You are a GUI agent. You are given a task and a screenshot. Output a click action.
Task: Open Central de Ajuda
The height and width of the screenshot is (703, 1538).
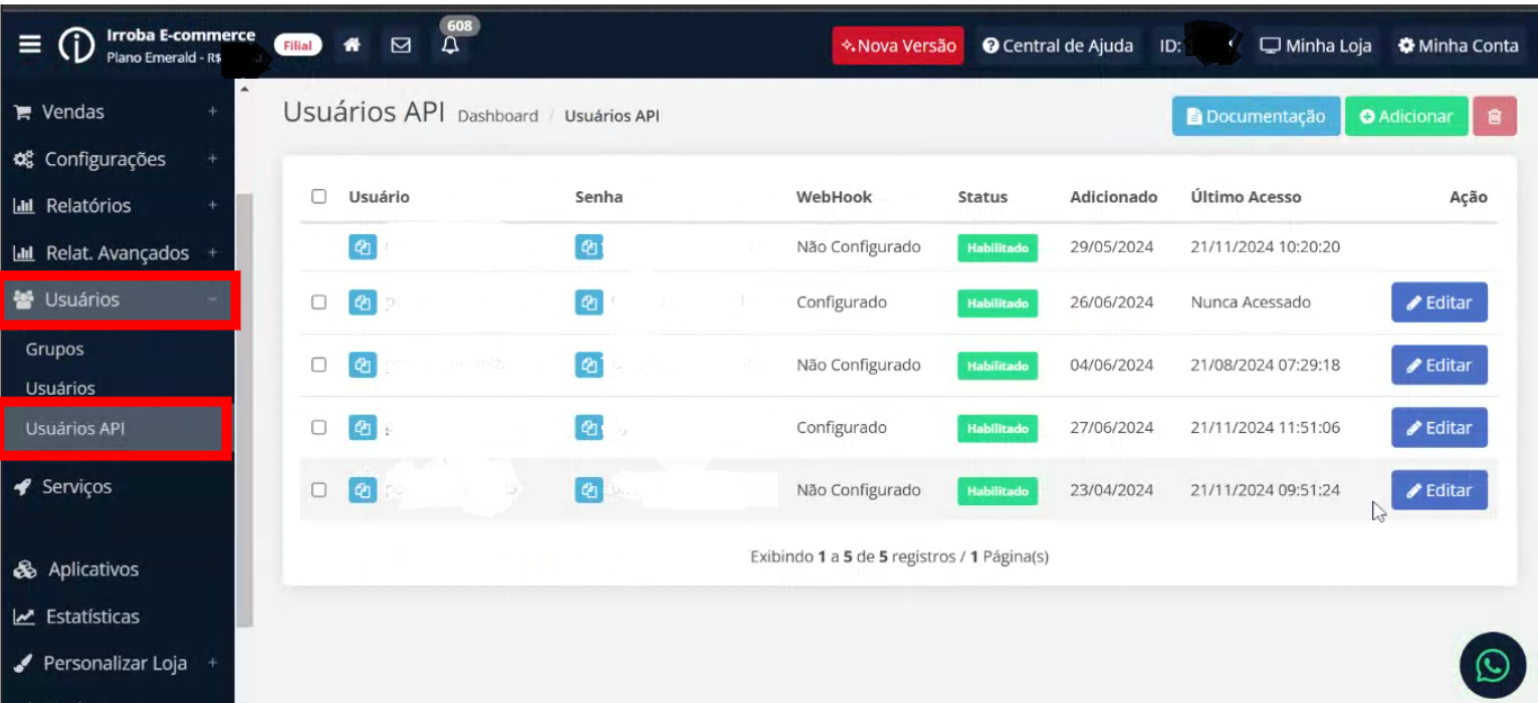1057,46
